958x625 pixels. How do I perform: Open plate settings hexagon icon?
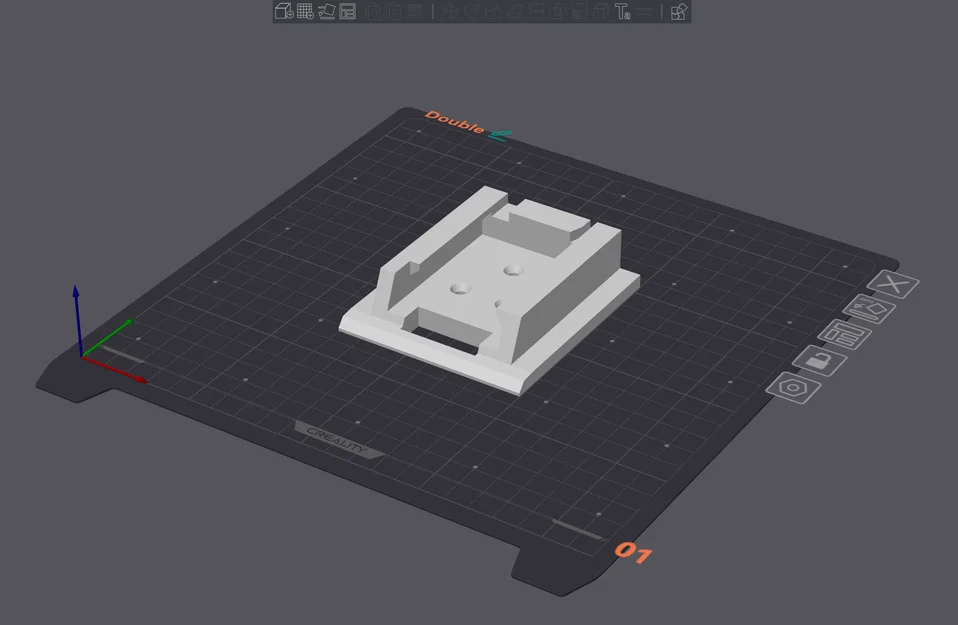coord(794,388)
